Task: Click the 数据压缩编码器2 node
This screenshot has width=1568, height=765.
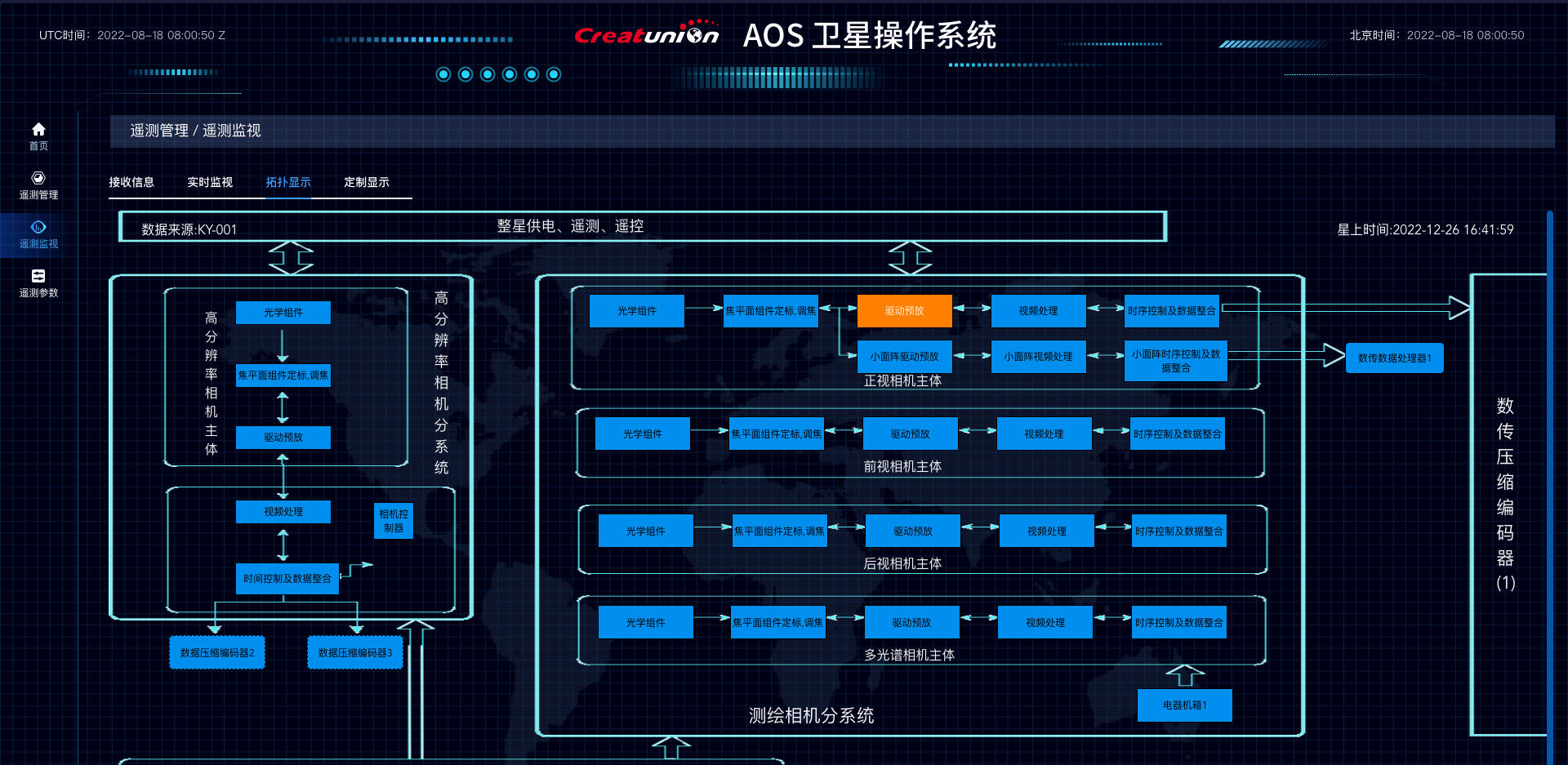Action: click(x=217, y=653)
